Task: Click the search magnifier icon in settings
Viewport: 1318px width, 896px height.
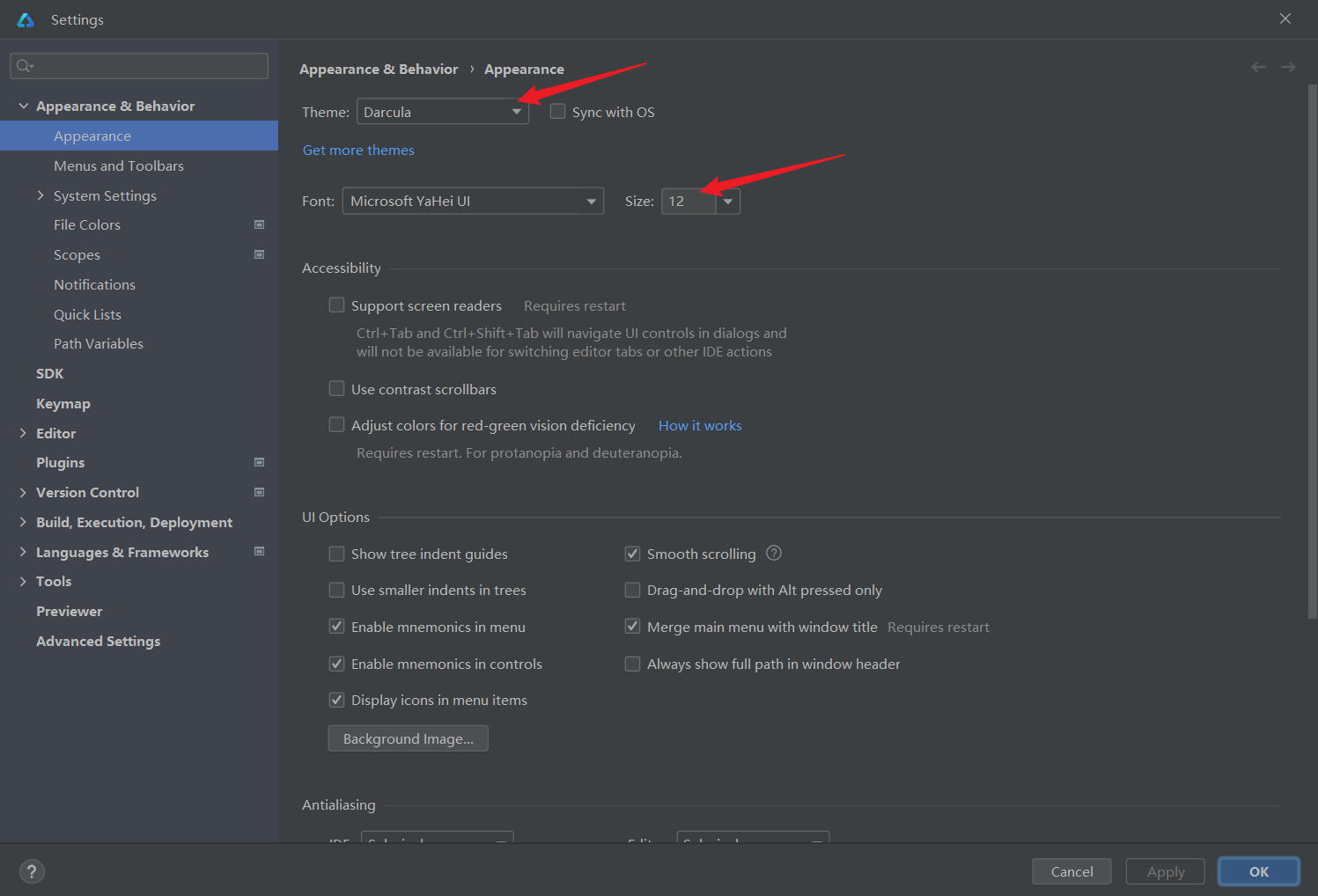Action: point(24,66)
